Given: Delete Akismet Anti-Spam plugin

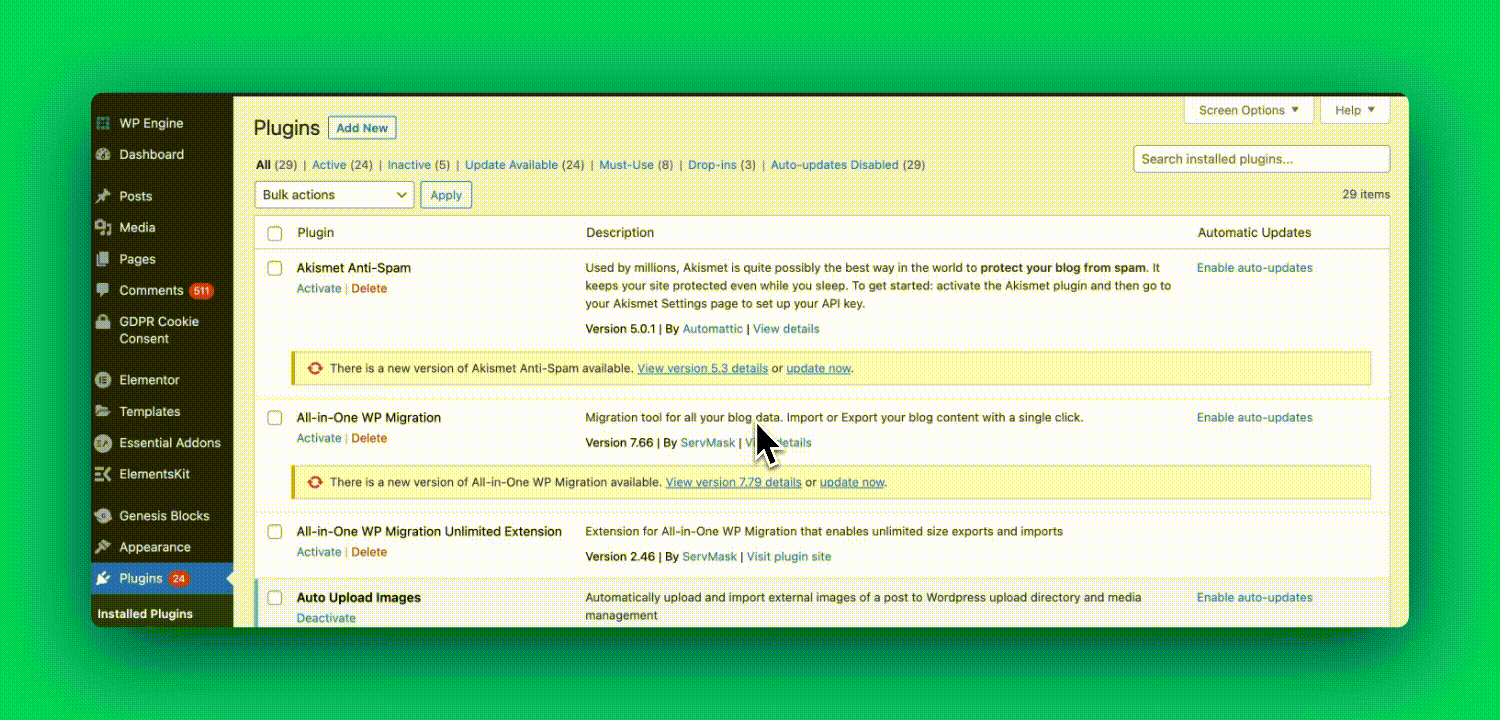Looking at the screenshot, I should pyautogui.click(x=369, y=289).
